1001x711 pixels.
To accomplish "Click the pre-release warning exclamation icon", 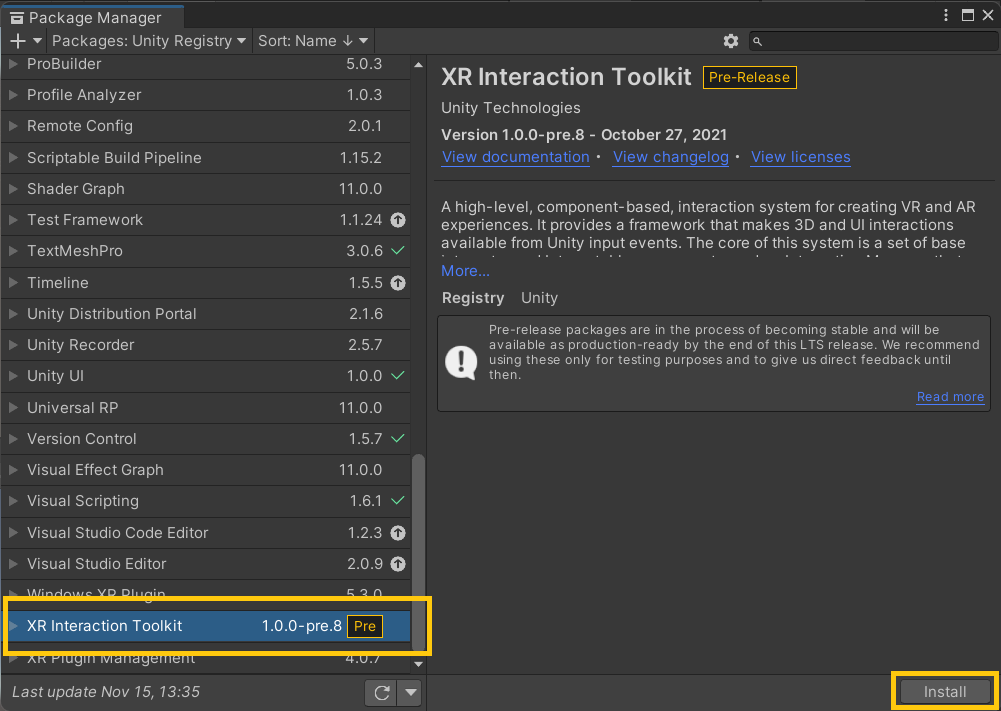I will pos(461,363).
